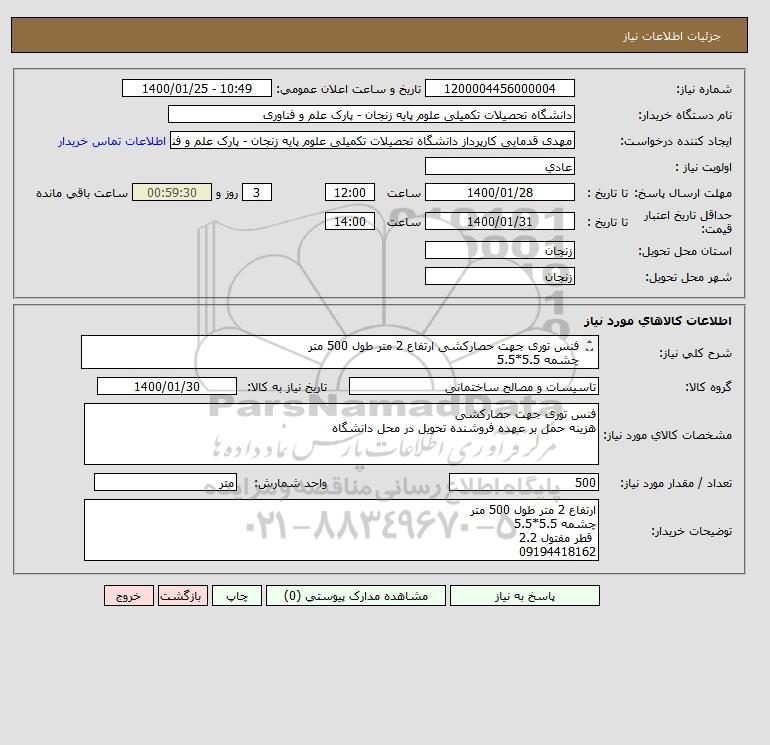Click the response deadline date 1400/01/28

tap(499, 193)
